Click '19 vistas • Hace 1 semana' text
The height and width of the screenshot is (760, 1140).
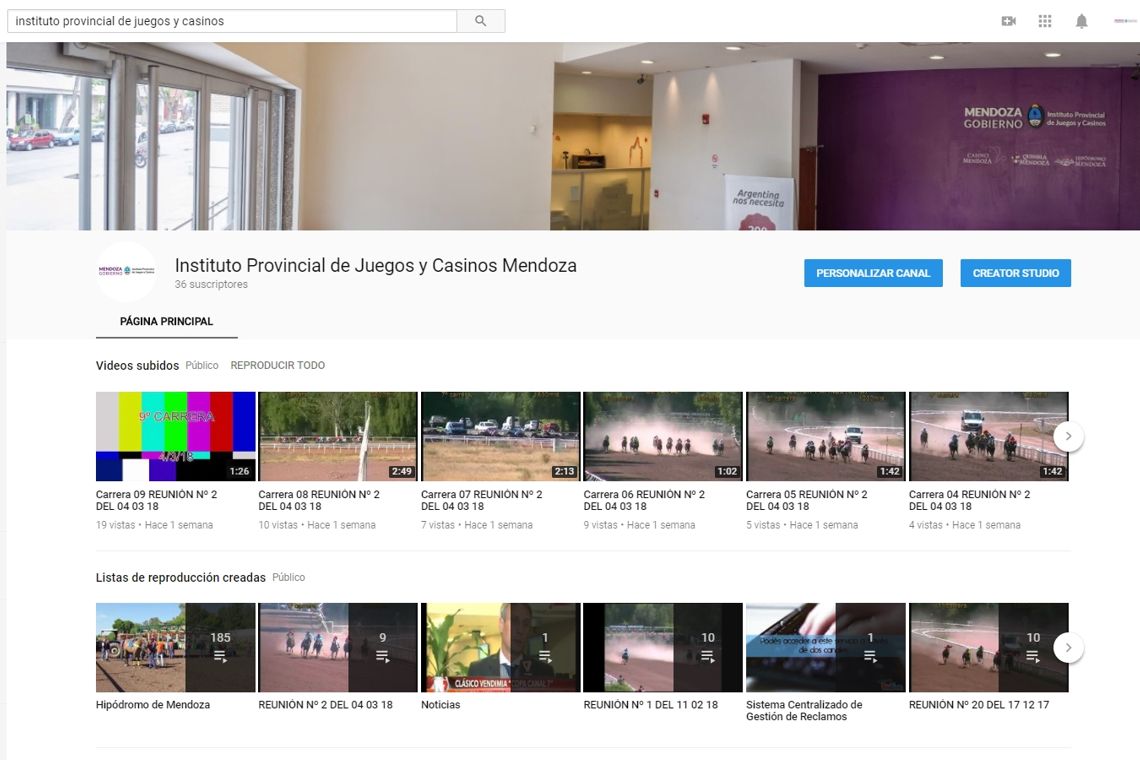click(154, 525)
